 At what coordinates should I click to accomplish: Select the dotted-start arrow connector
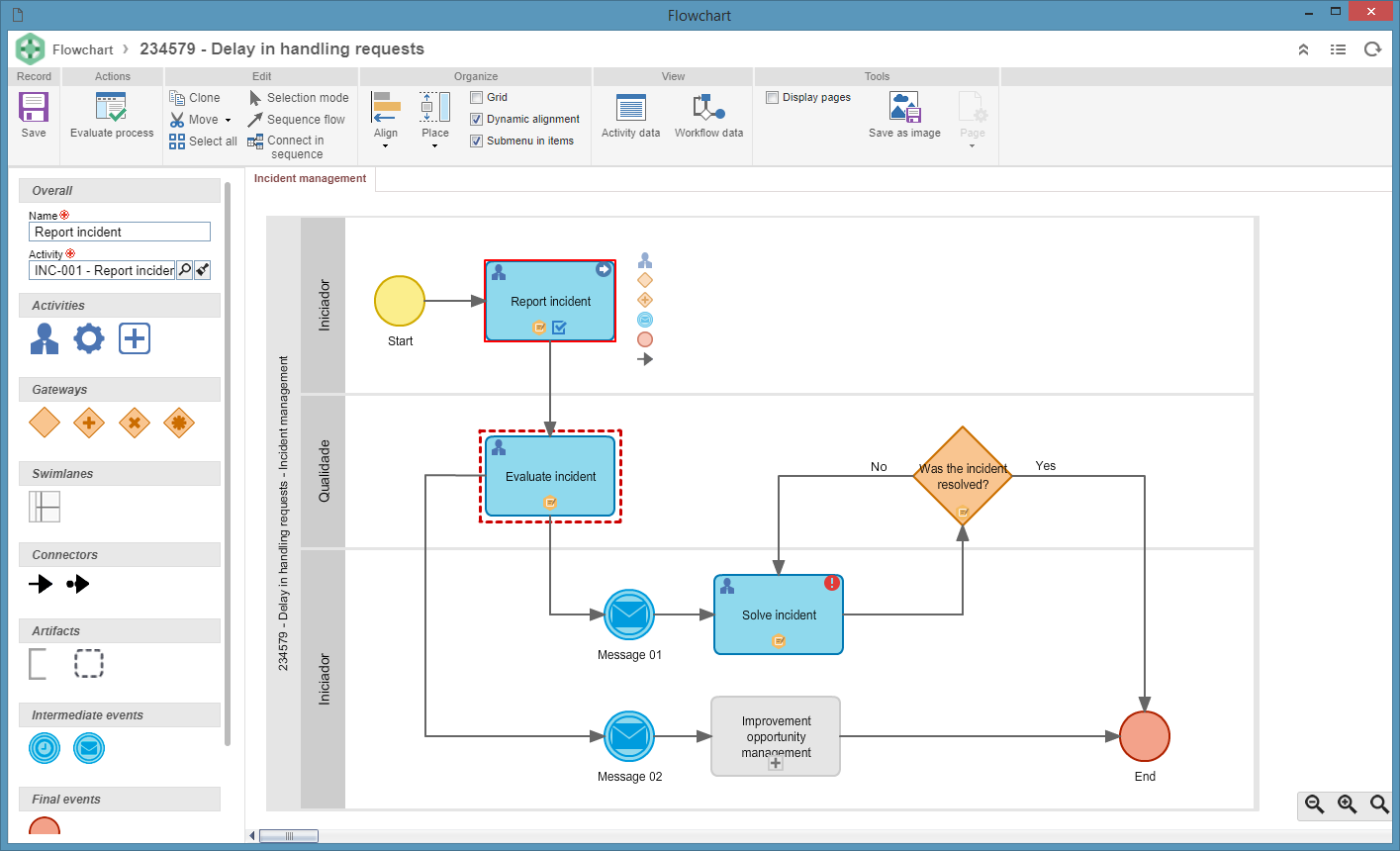click(x=78, y=585)
